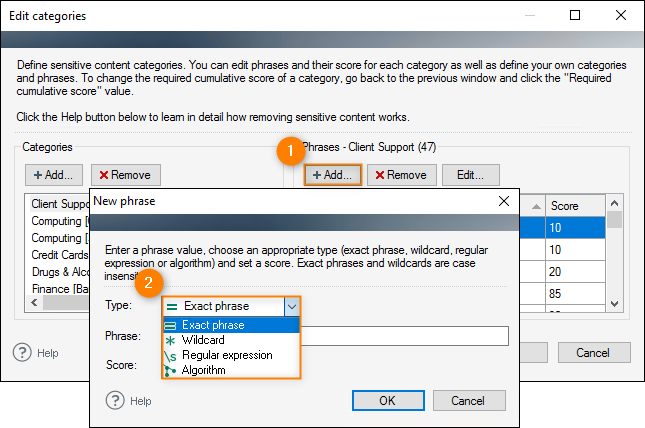The height and width of the screenshot is (428, 645).
Task: Choose Wildcard type from the list
Action: 231,340
